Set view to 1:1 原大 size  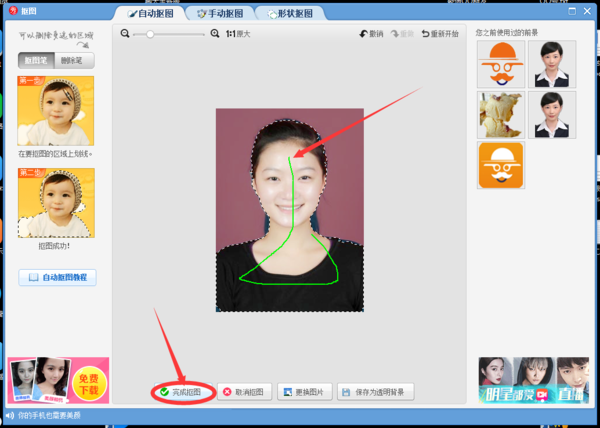click(238, 34)
